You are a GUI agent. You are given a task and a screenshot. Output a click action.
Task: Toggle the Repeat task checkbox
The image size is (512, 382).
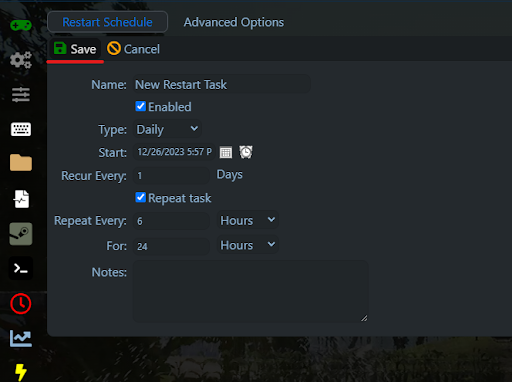(x=141, y=197)
